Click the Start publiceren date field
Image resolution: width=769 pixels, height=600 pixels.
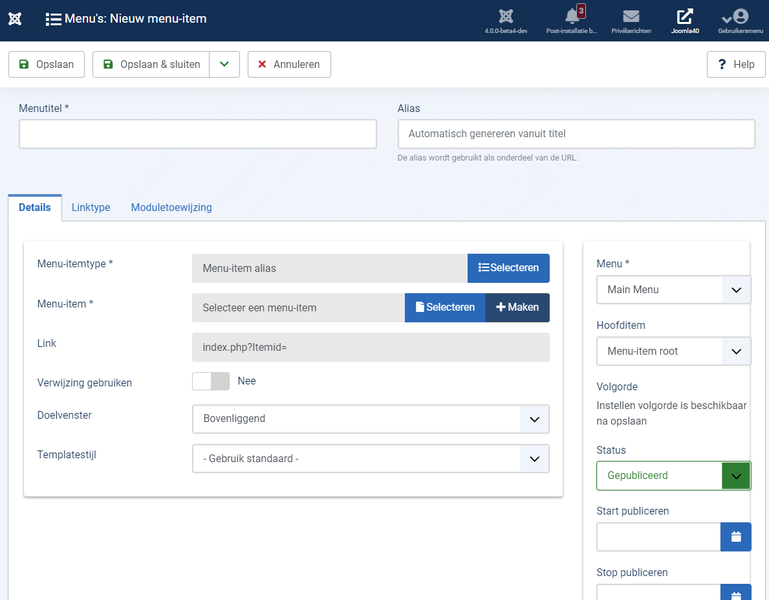pos(658,537)
